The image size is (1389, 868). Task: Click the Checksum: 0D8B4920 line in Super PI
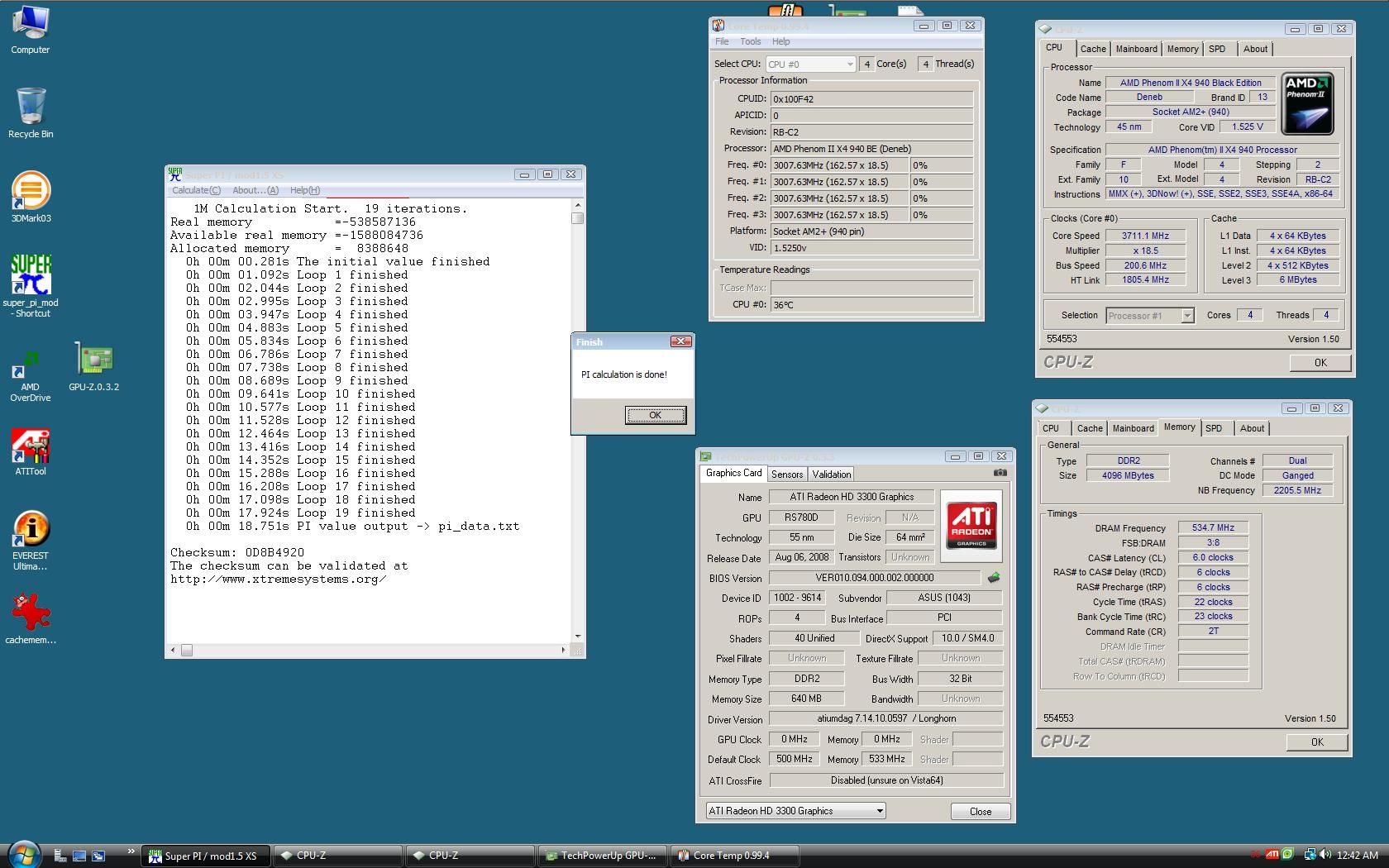[237, 552]
